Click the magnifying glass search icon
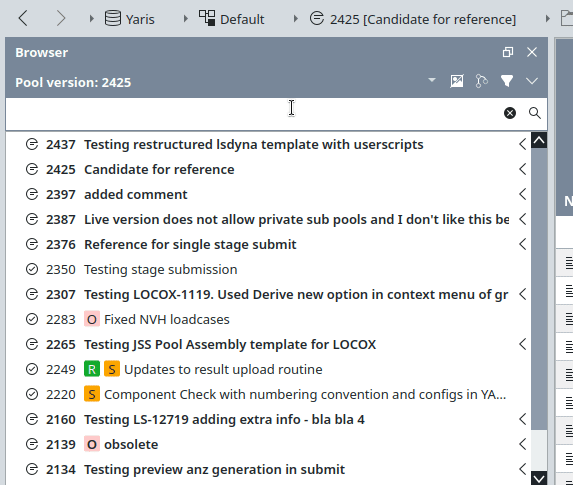Viewport: 573px width, 485px height. click(535, 113)
